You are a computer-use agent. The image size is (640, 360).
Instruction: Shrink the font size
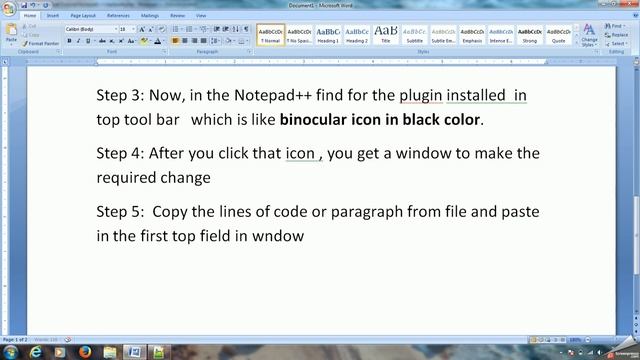[151, 29]
